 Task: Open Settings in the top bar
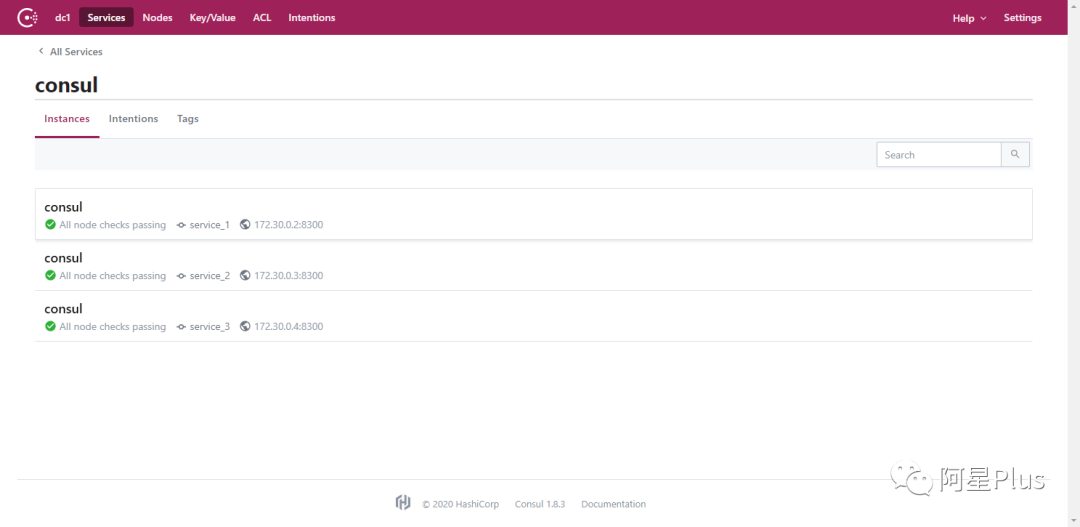pyautogui.click(x=1022, y=18)
